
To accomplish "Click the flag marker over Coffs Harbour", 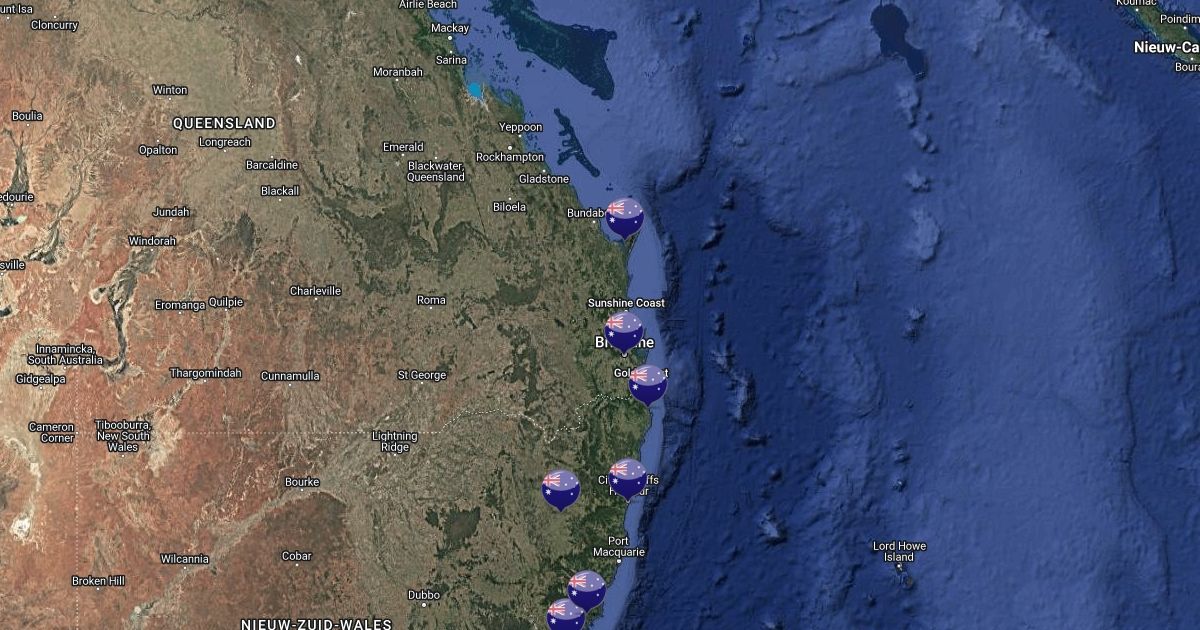I will pos(627,476).
